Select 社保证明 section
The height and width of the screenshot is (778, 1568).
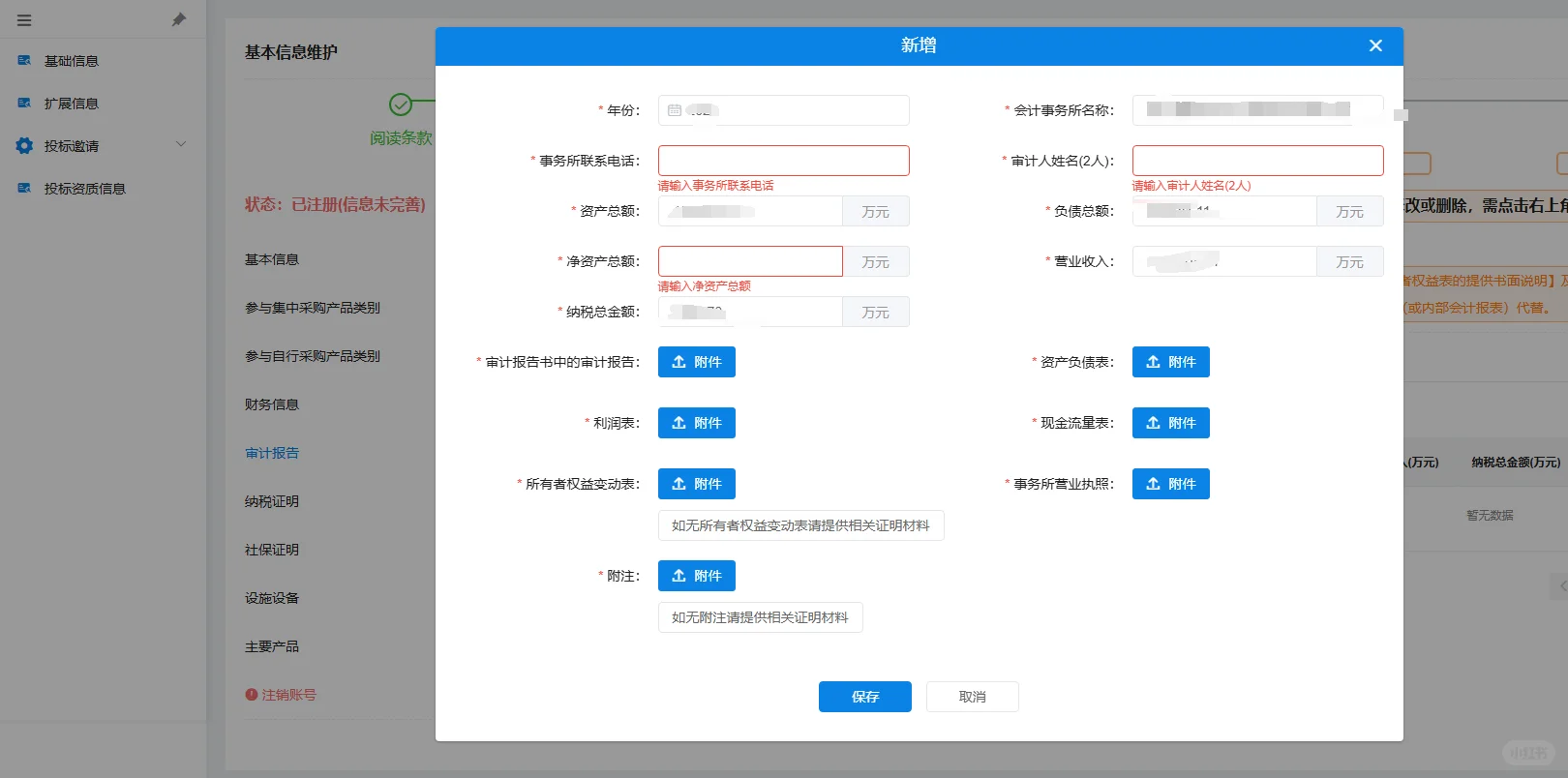pyautogui.click(x=272, y=550)
